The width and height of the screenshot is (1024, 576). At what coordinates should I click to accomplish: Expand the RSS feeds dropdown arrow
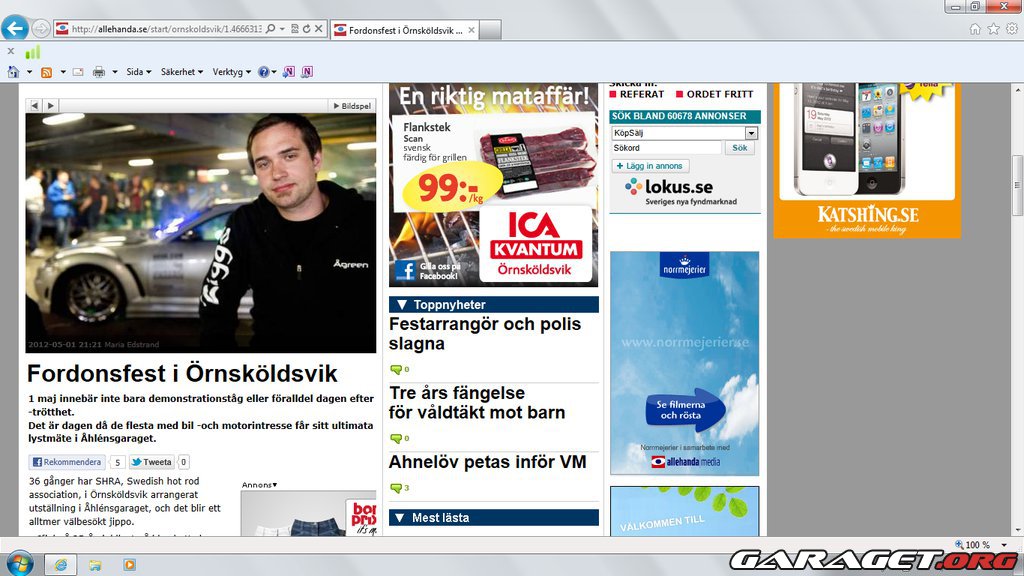63,72
